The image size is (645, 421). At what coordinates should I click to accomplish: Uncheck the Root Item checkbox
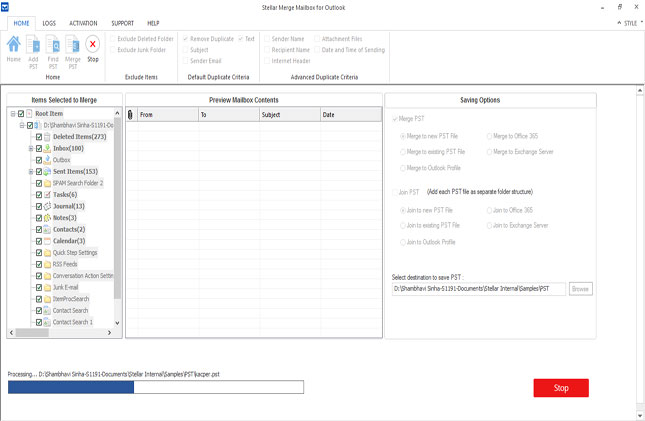point(21,114)
